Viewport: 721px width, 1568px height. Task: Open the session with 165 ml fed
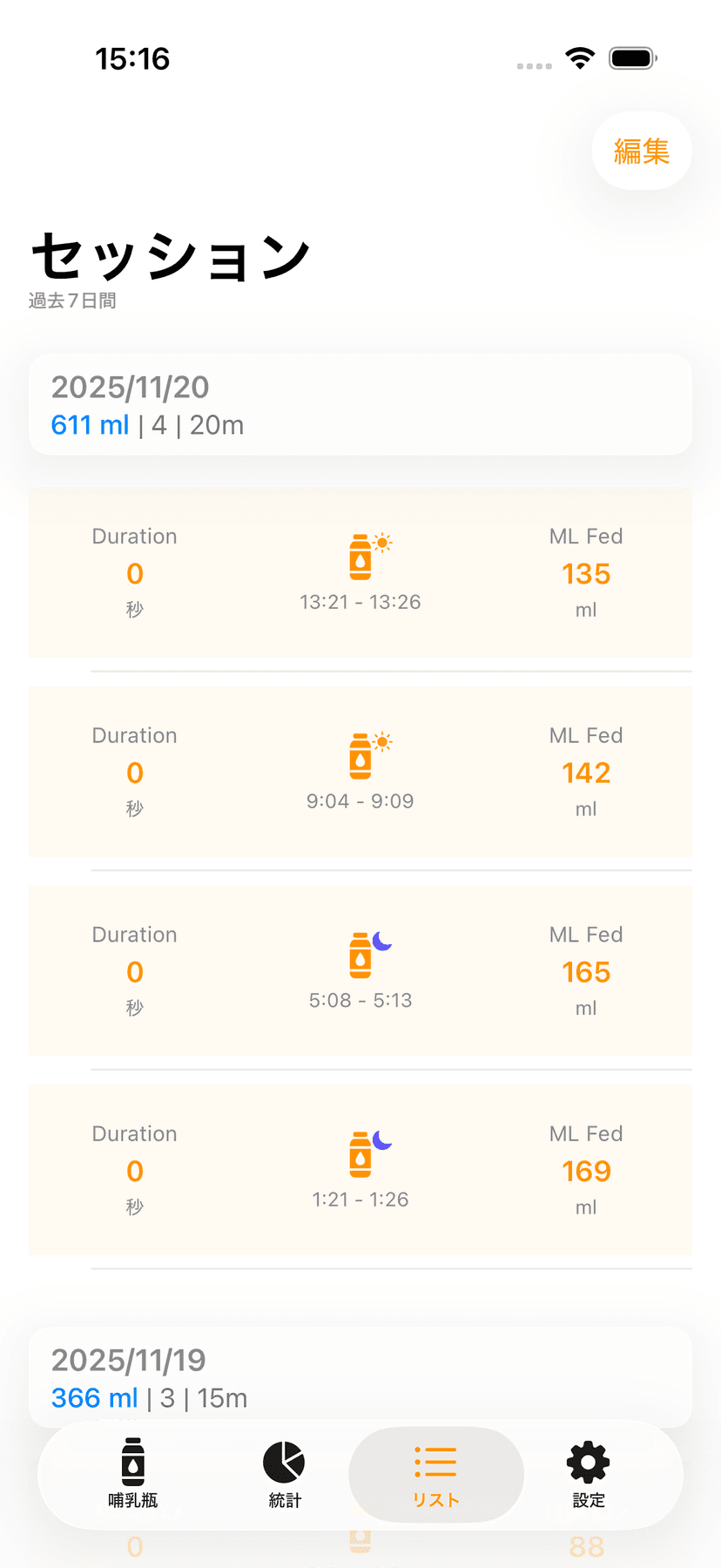[586, 972]
